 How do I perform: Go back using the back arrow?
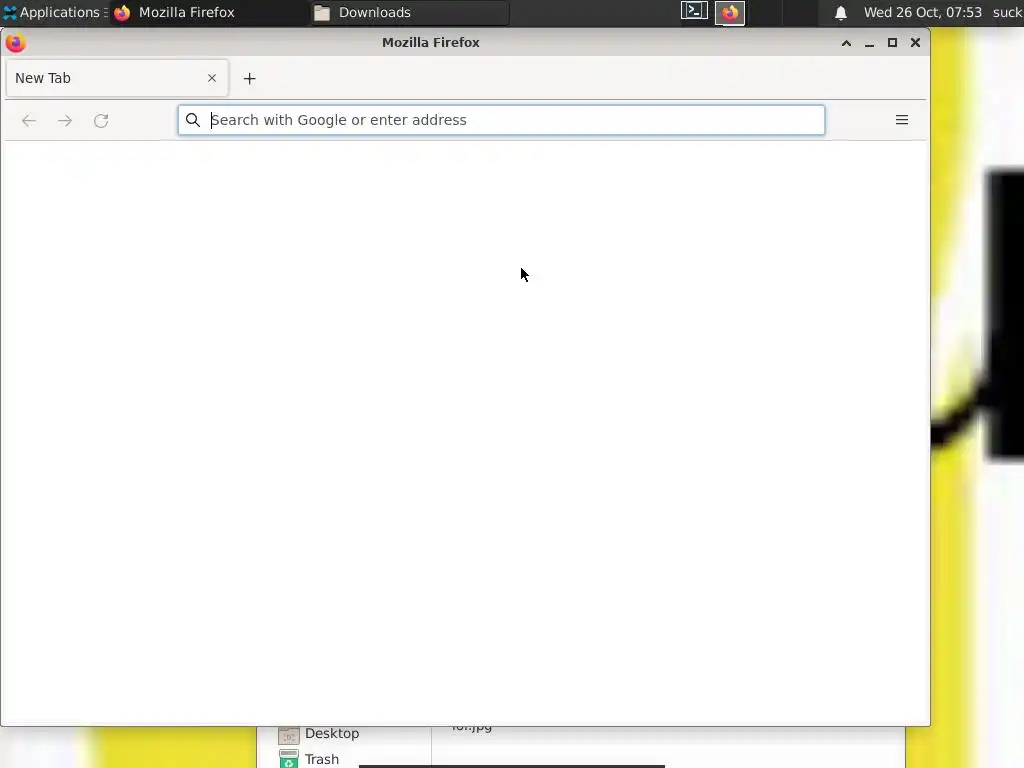[29, 120]
